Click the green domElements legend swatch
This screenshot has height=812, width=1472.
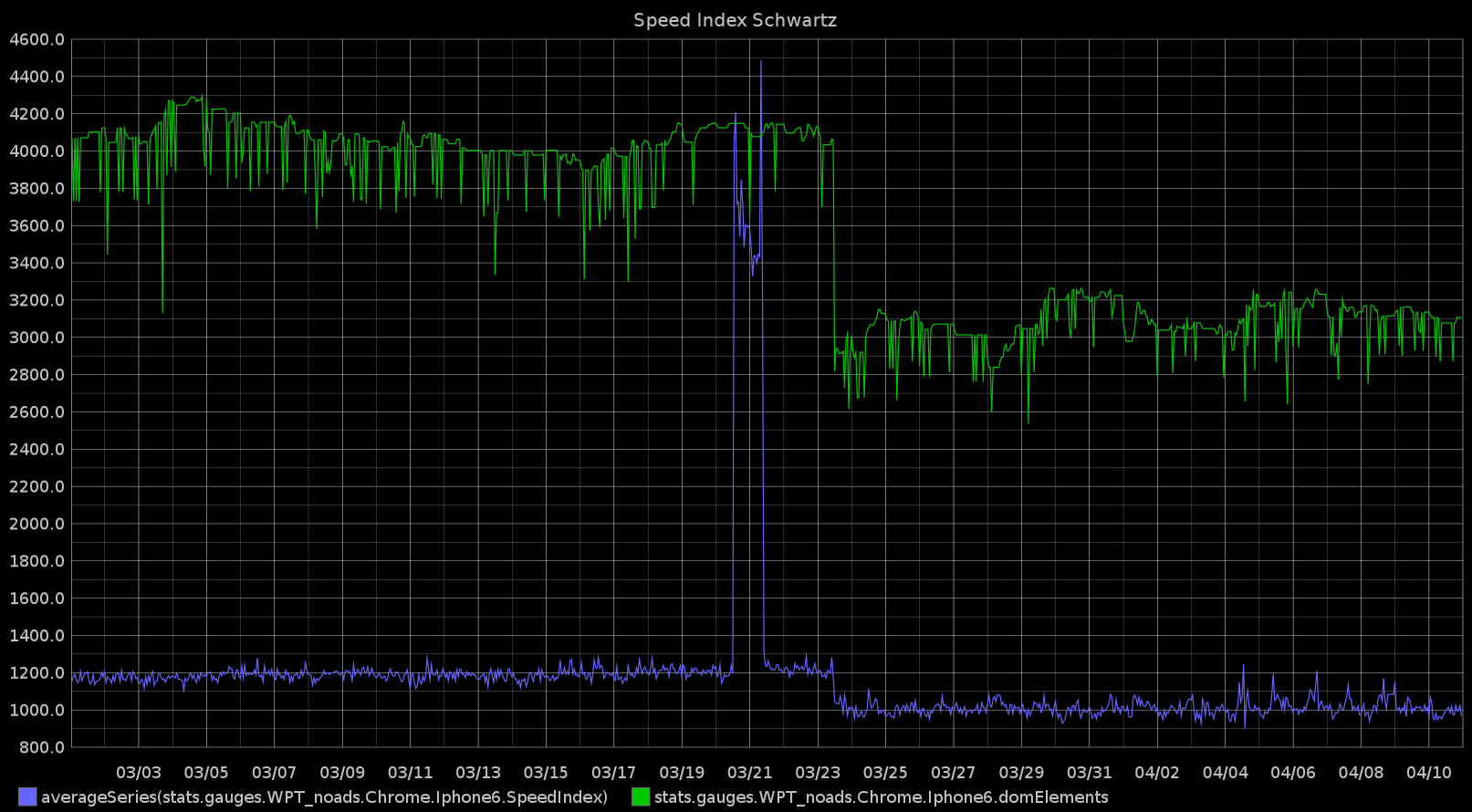(x=641, y=796)
